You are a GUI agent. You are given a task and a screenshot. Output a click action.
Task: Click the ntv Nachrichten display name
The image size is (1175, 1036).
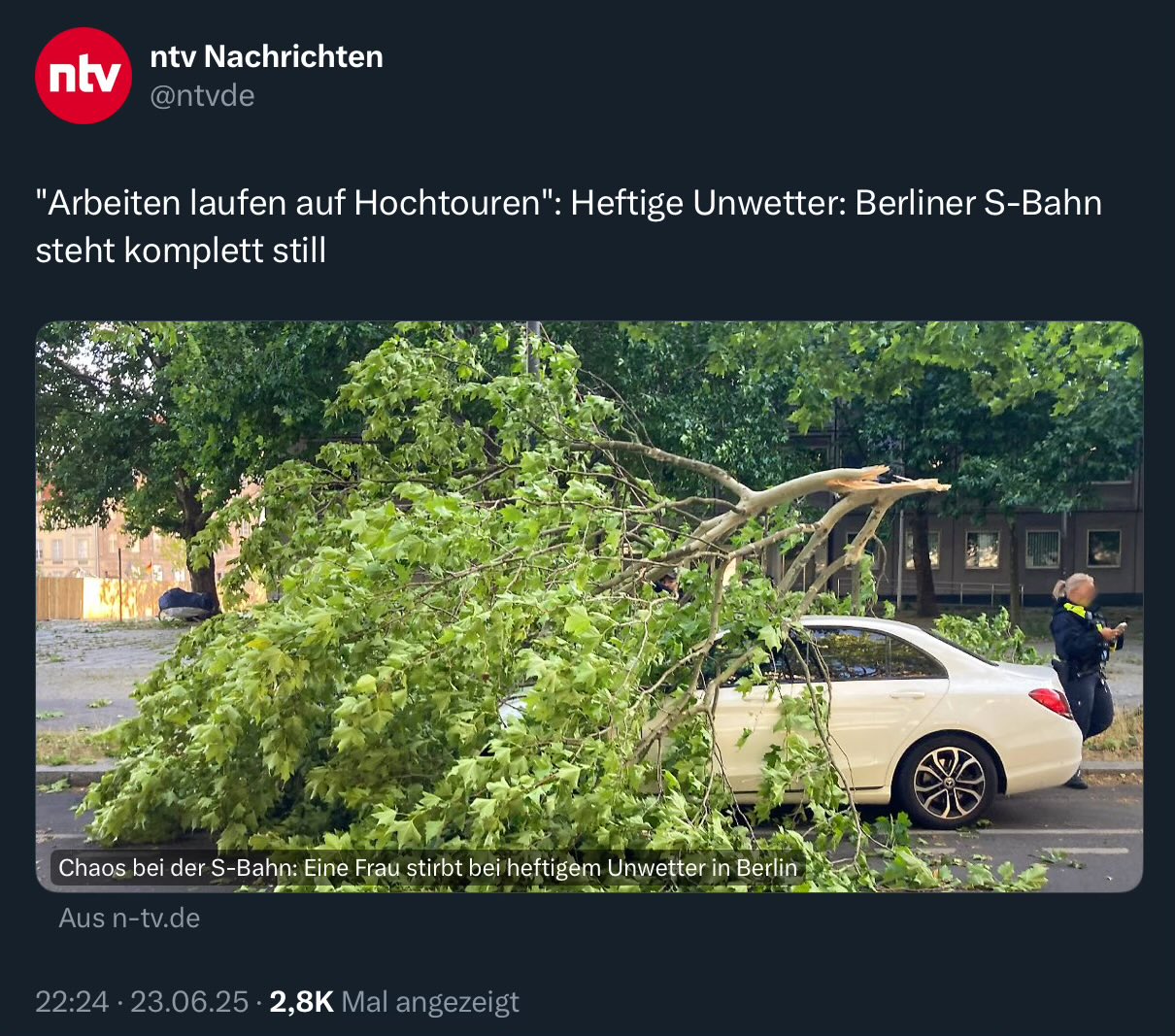(x=266, y=56)
